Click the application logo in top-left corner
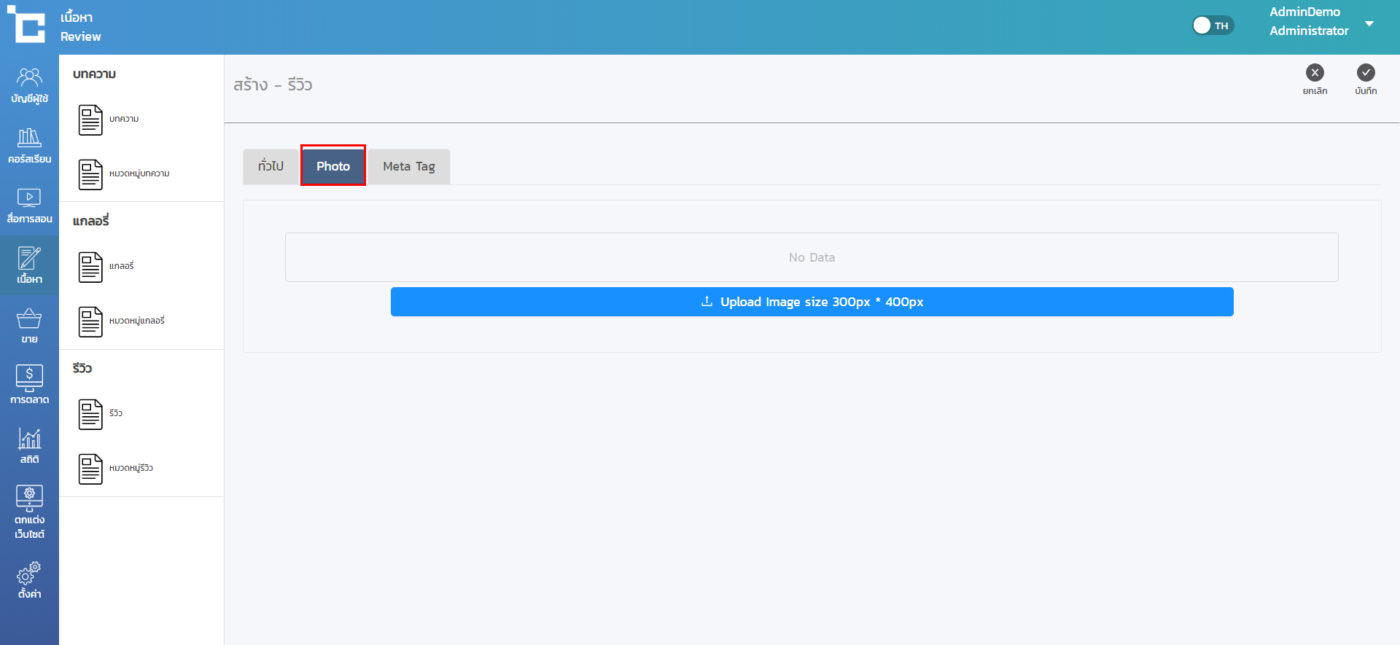 click(x=26, y=25)
